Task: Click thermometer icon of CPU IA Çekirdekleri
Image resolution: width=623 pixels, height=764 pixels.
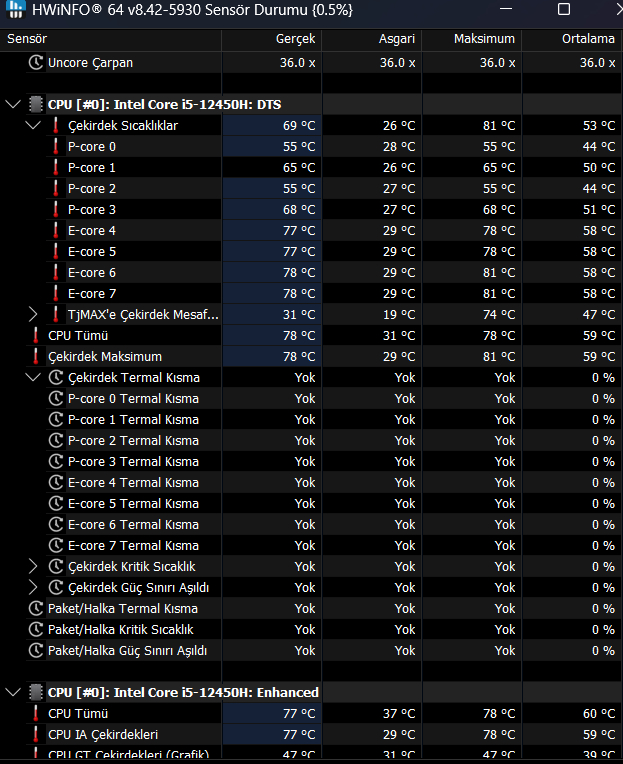Action: point(36,734)
